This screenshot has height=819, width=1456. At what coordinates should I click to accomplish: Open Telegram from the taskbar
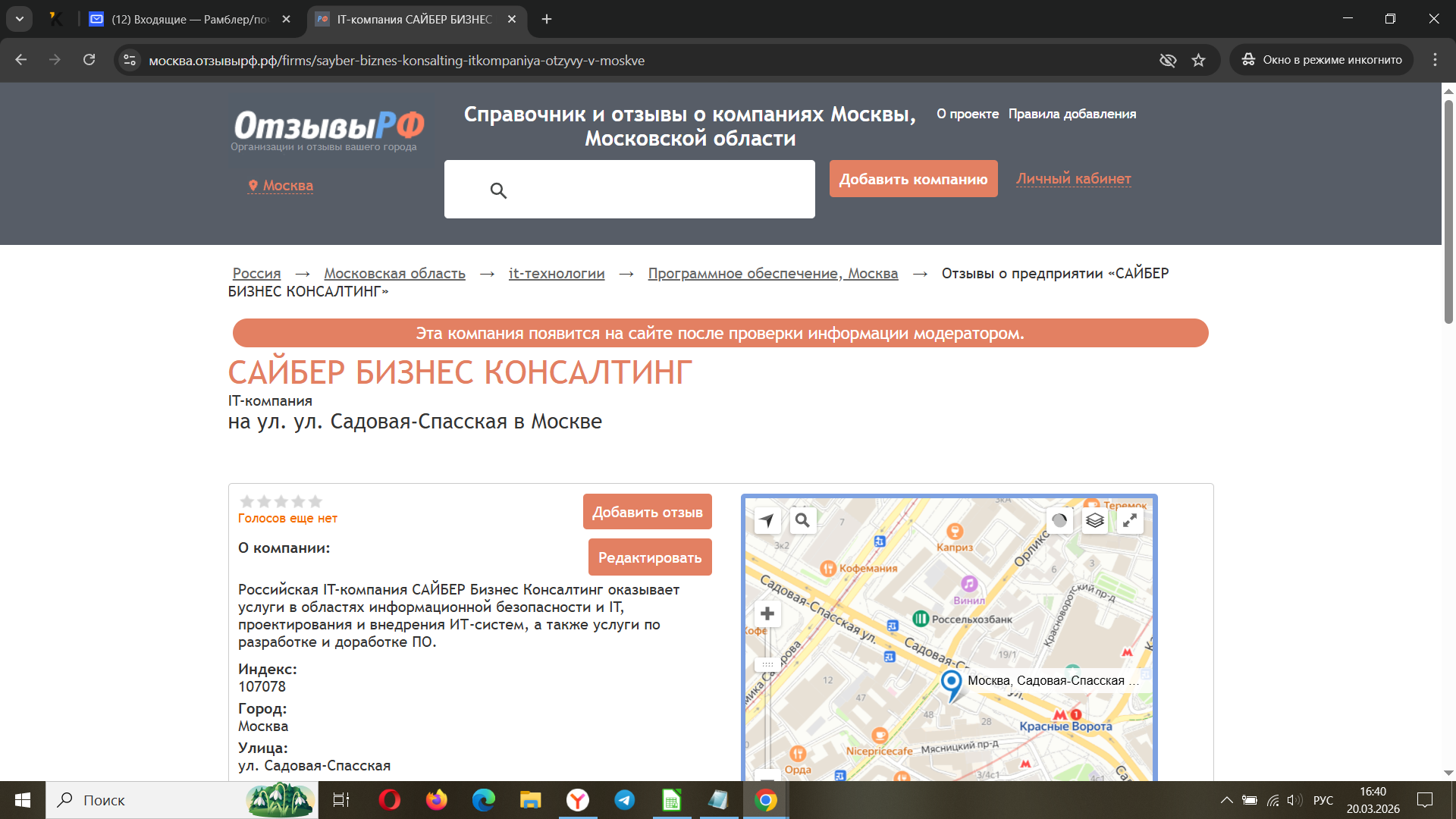[625, 800]
